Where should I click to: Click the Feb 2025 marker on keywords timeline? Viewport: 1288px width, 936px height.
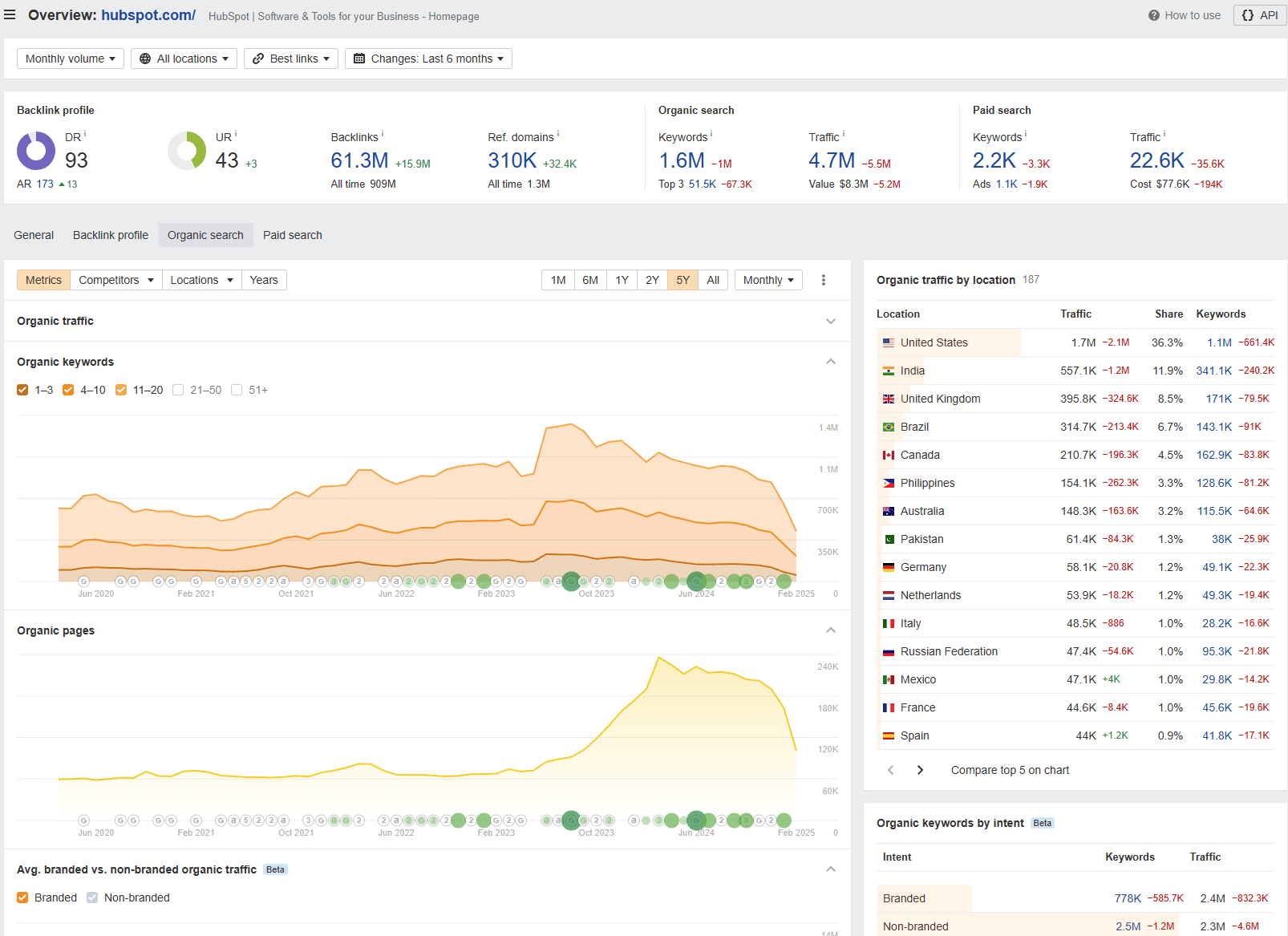click(x=784, y=581)
